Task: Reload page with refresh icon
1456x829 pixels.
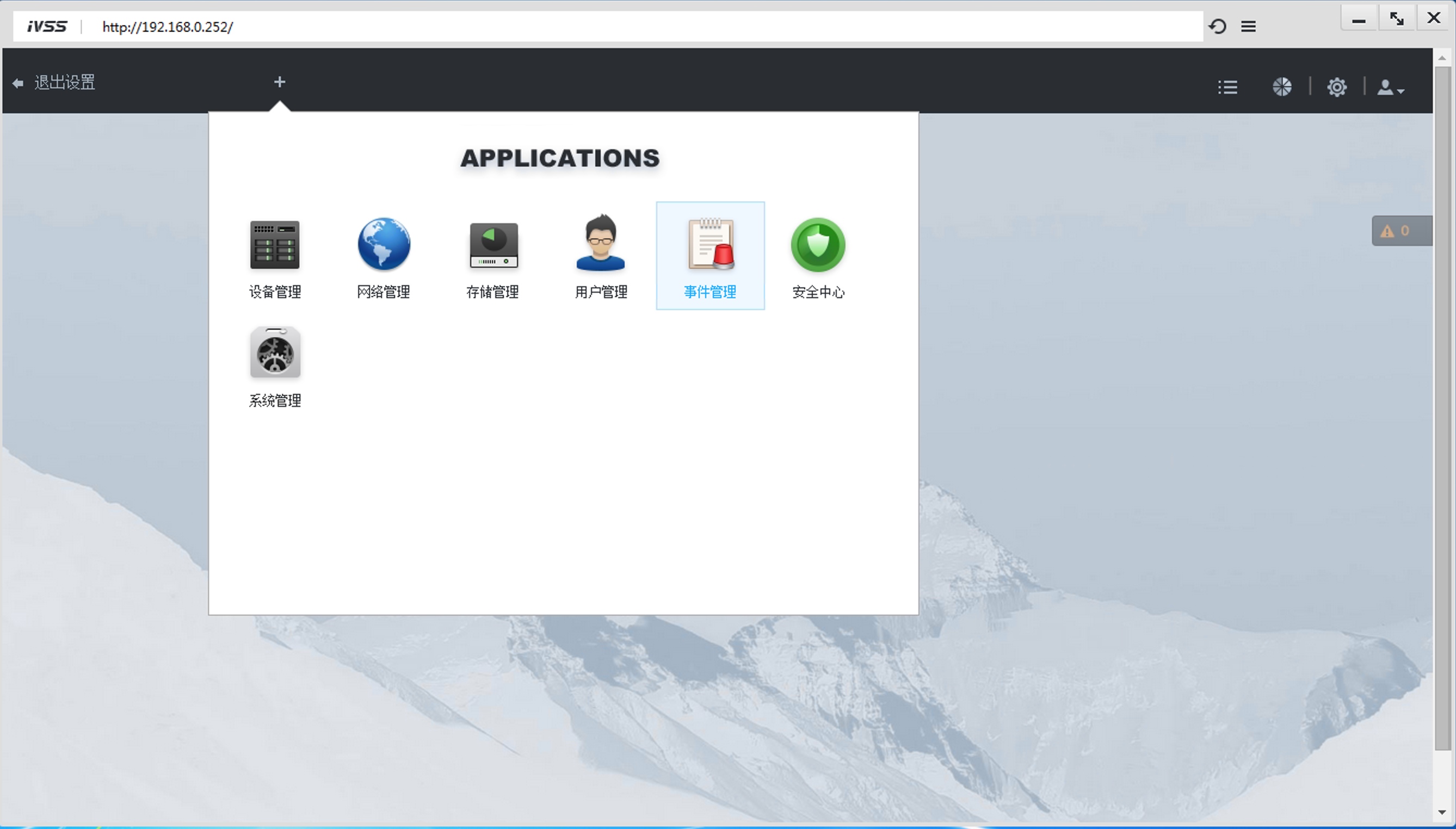Action: pos(1218,26)
